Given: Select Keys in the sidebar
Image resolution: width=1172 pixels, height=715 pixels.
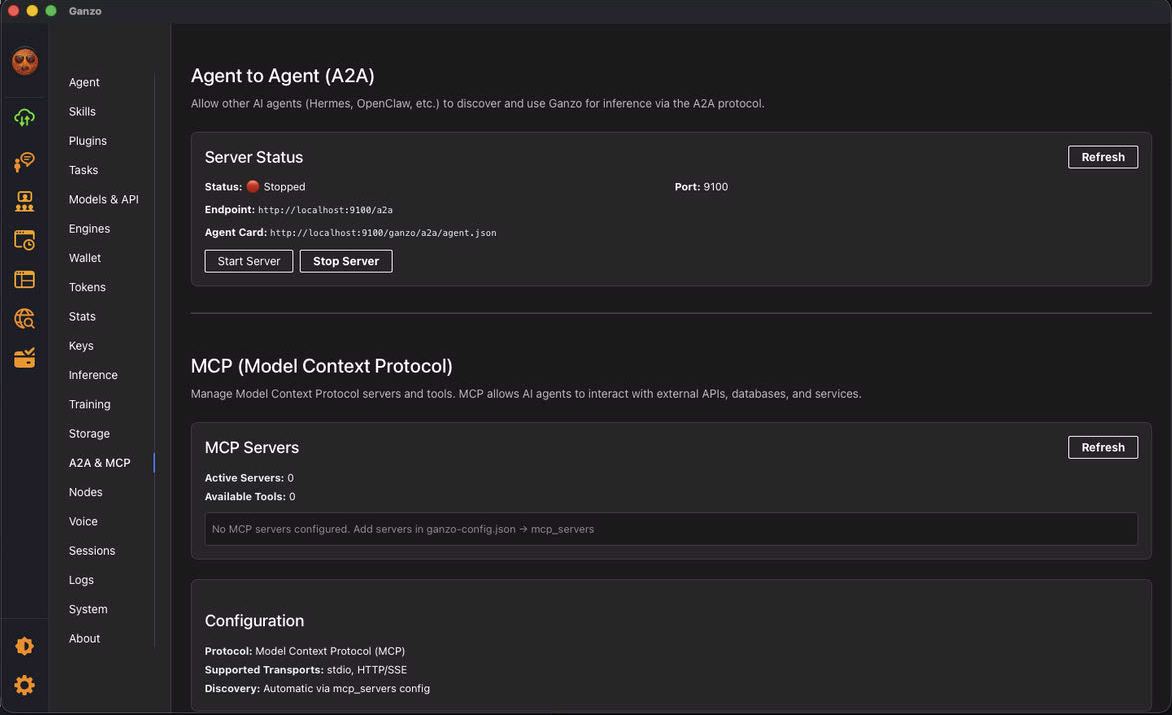Looking at the screenshot, I should pyautogui.click(x=81, y=346).
